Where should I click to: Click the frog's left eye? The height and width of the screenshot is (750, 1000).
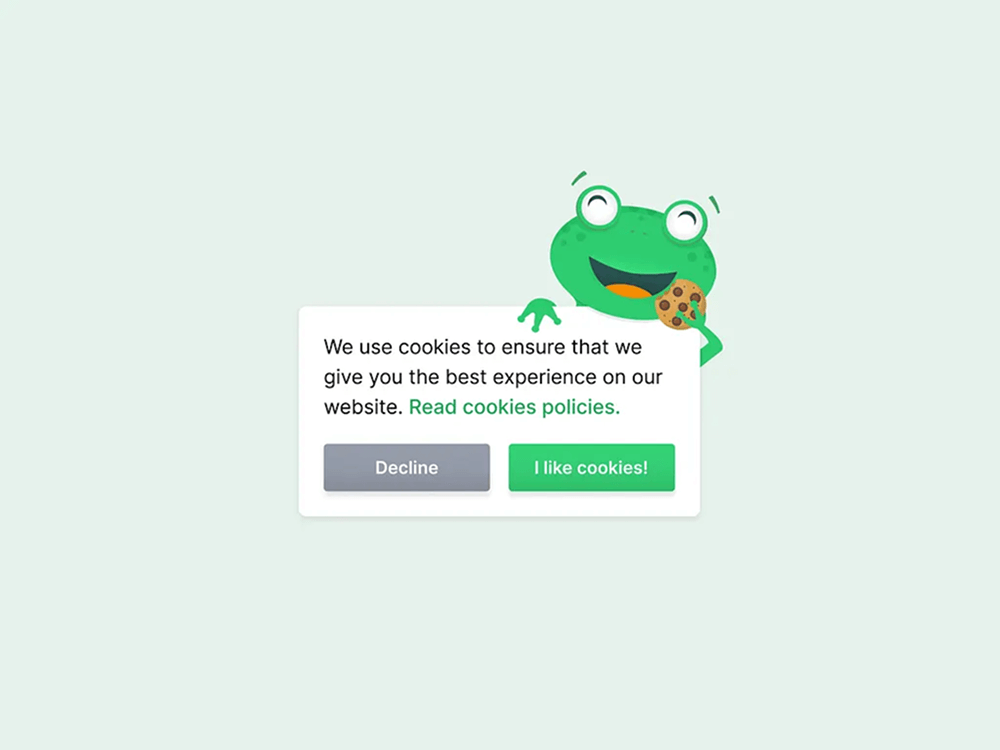coord(599,206)
